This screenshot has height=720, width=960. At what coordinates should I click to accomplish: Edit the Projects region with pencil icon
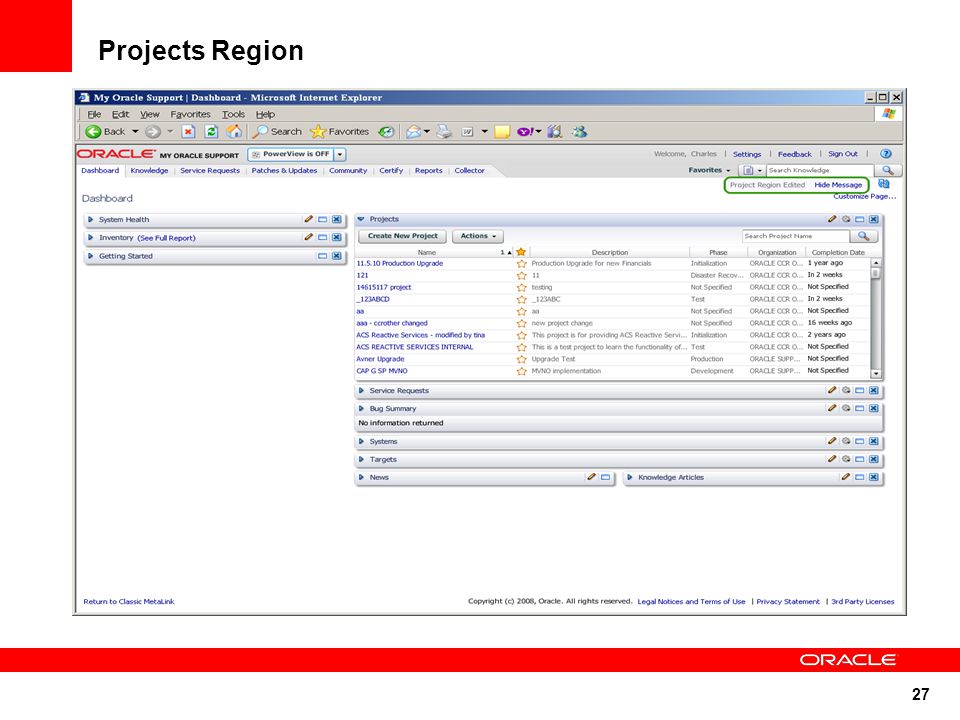click(832, 219)
